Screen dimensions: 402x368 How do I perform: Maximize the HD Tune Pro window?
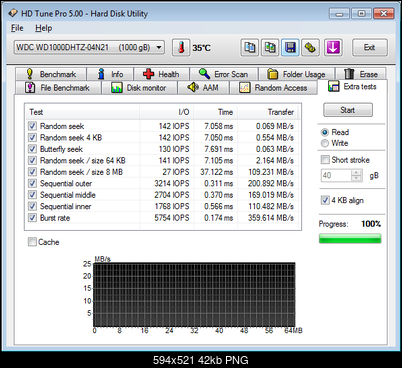(361, 14)
